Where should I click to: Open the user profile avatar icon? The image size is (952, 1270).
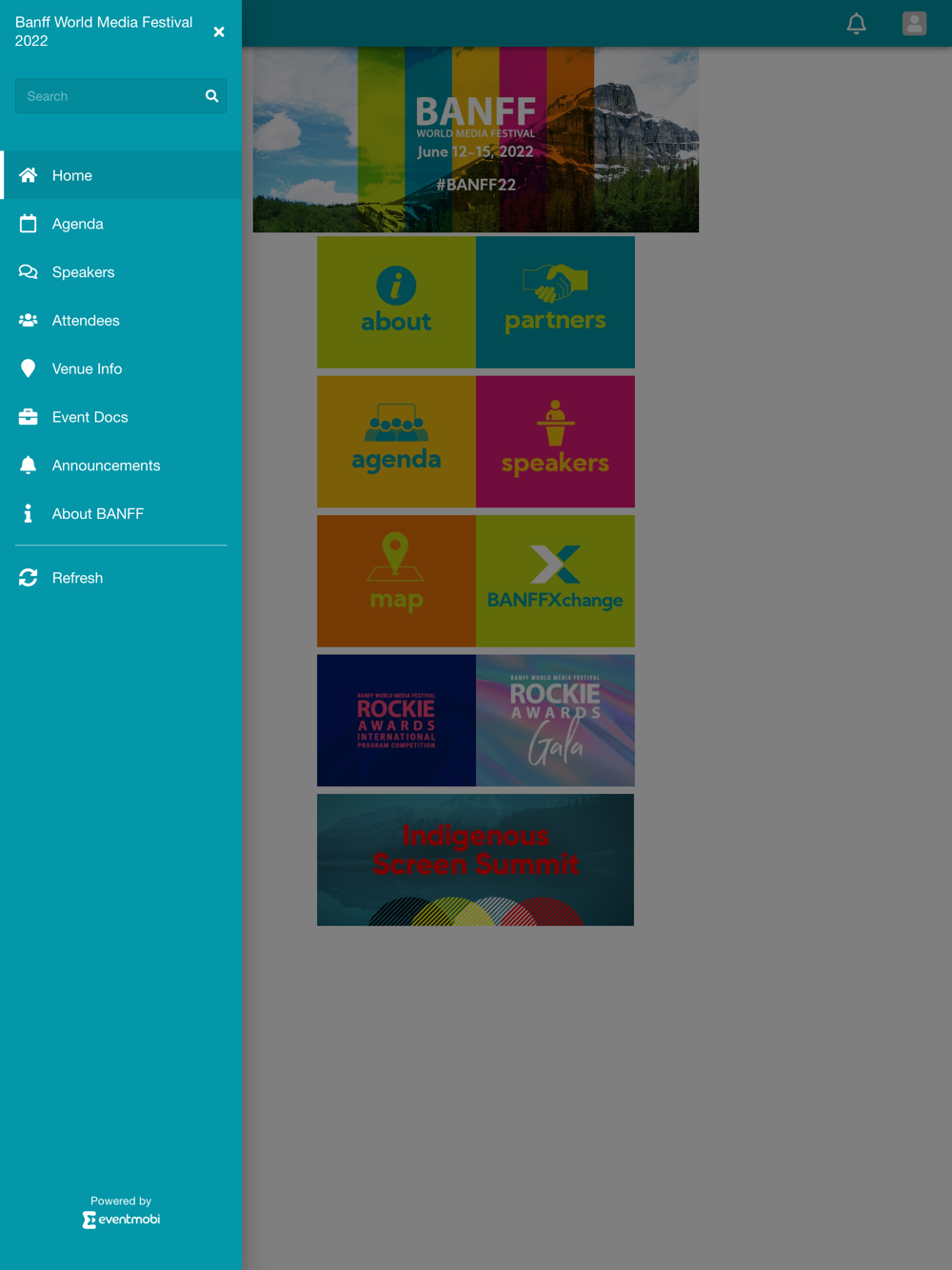point(914,24)
